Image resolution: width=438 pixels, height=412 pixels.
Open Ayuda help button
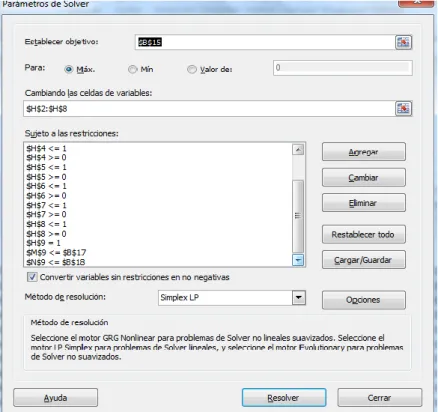56,398
